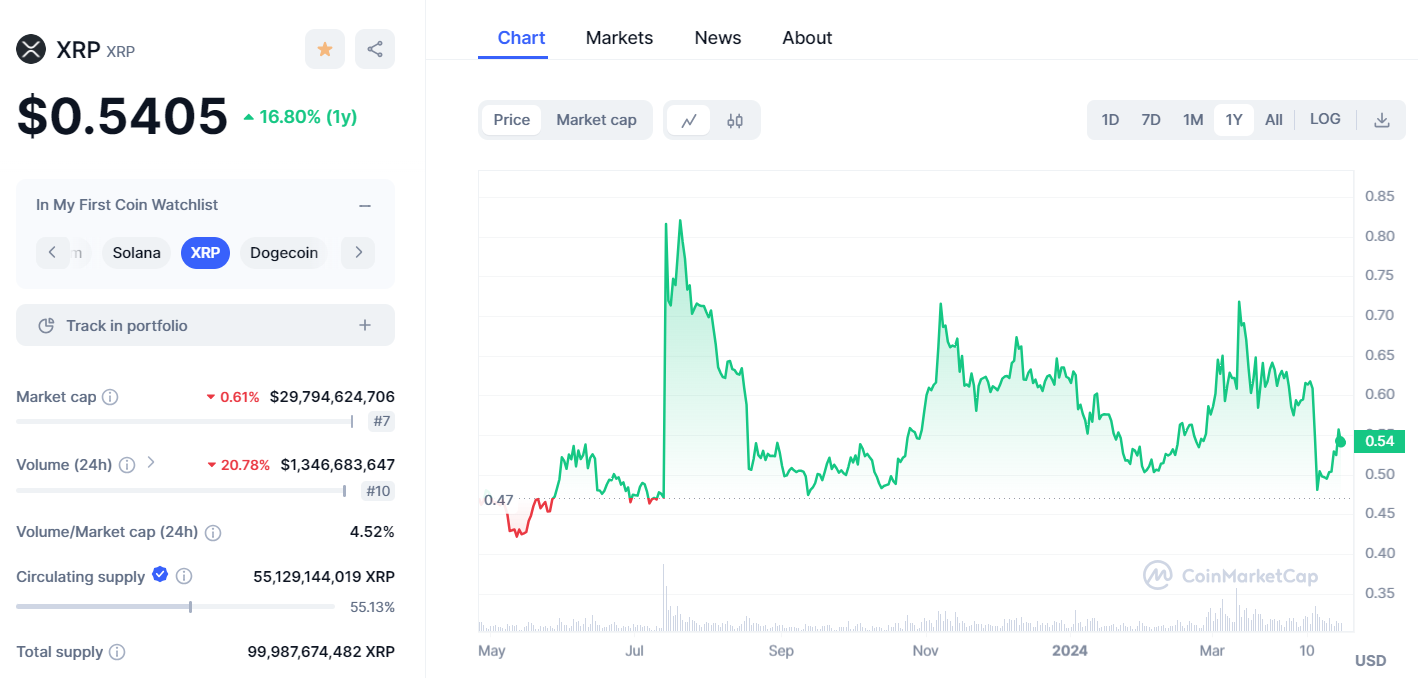Screen dimensions: 1418x678
Task: Open the Volume (24h) info icon
Action: point(127,465)
